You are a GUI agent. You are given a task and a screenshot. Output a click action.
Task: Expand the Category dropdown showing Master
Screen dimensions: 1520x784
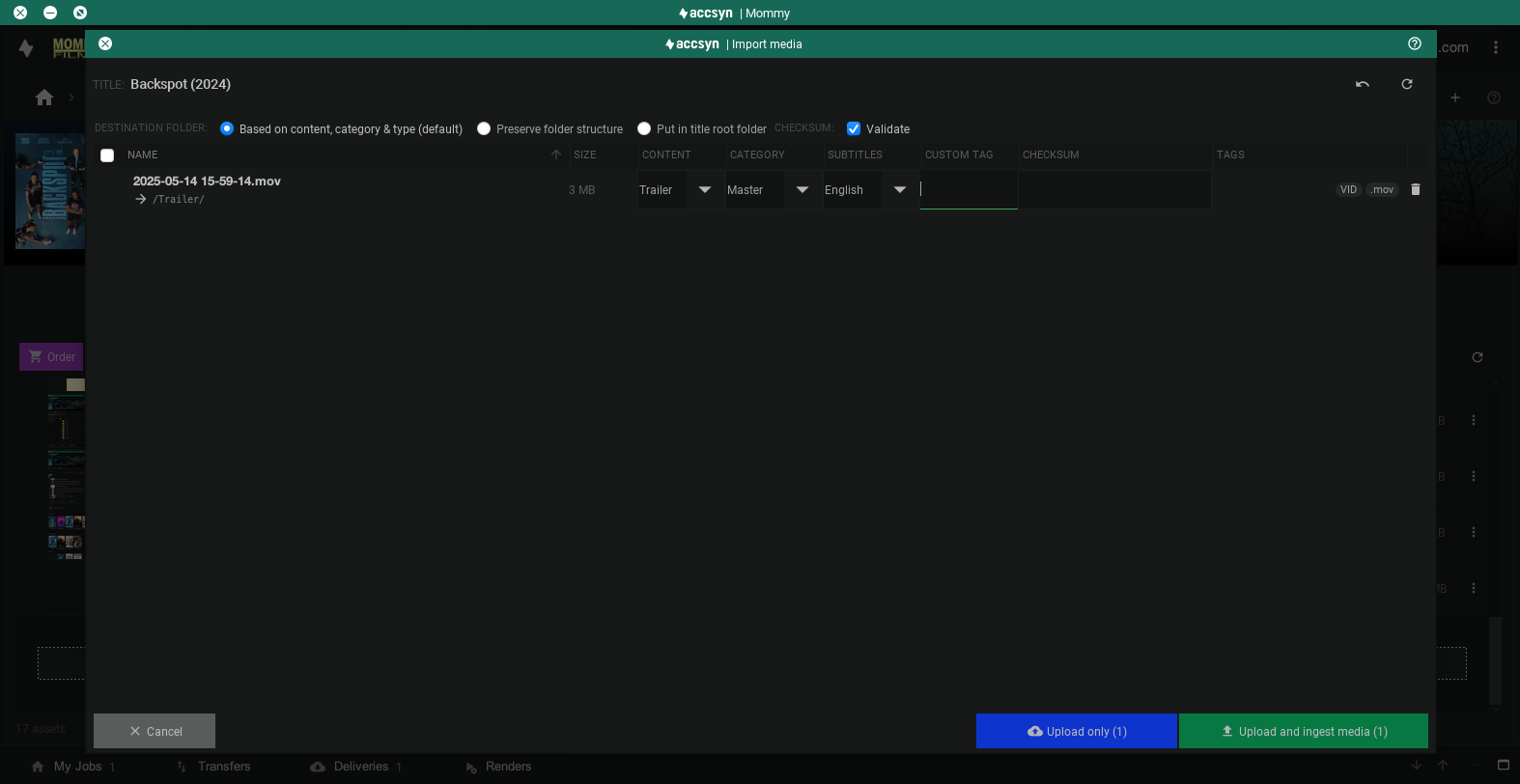(x=802, y=190)
